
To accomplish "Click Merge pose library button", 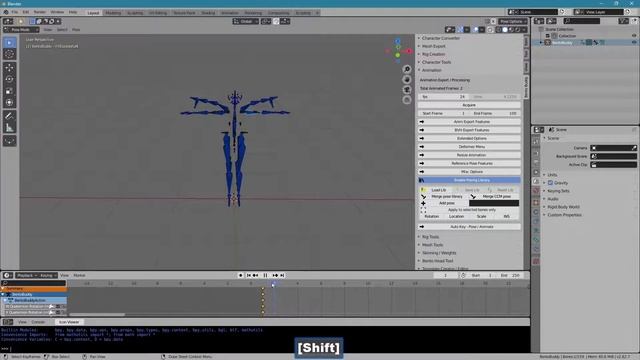I will [x=444, y=197].
